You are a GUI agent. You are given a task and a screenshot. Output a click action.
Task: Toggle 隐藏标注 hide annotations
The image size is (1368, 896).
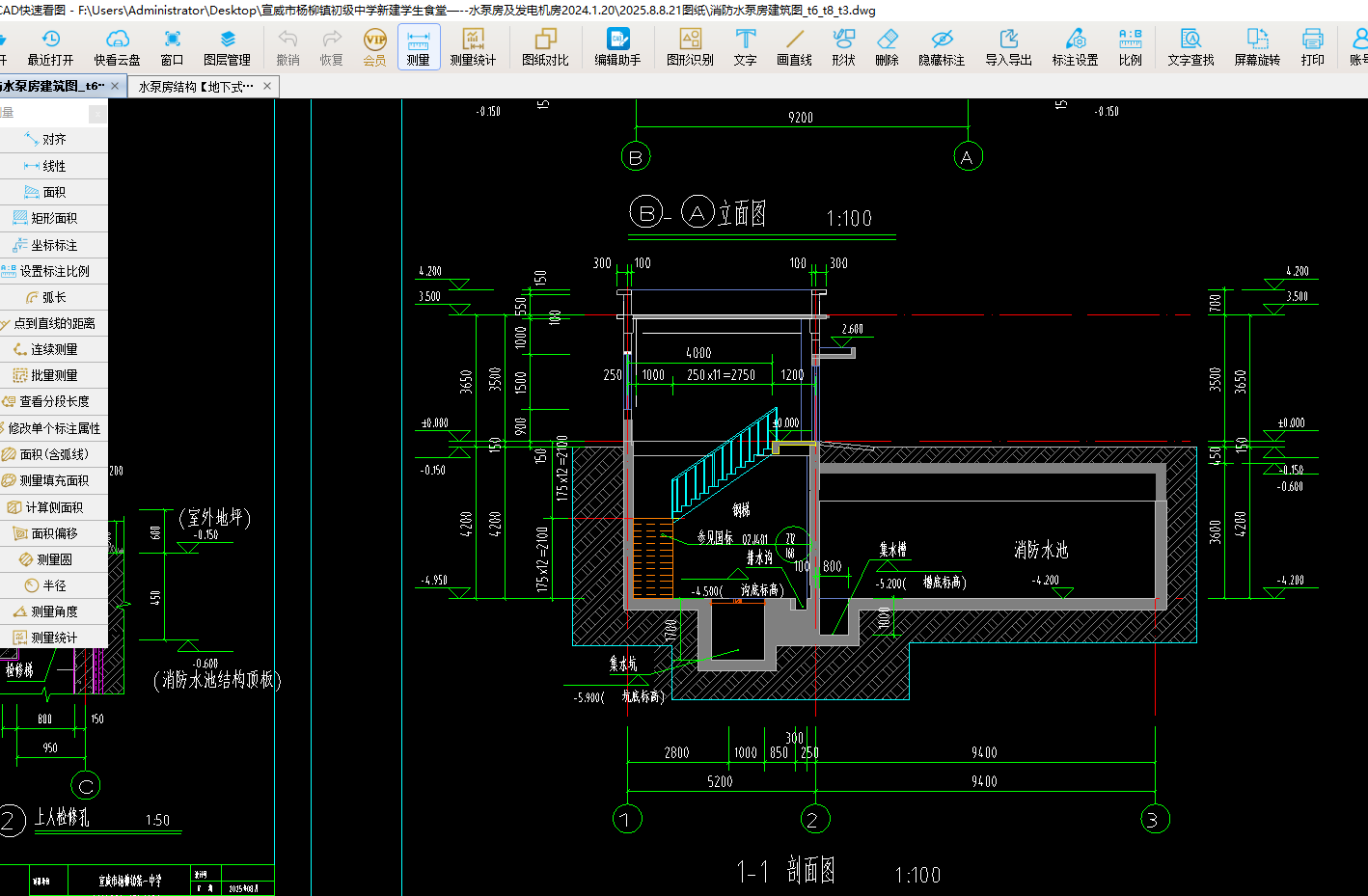click(942, 47)
